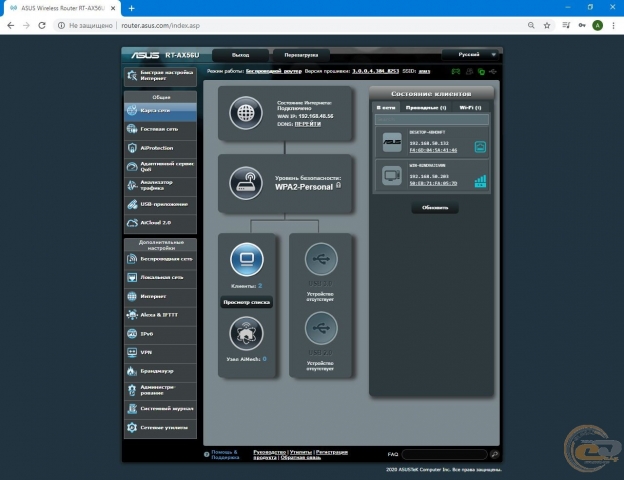Click the AiMesh node icon
The width and height of the screenshot is (624, 480).
click(246, 334)
